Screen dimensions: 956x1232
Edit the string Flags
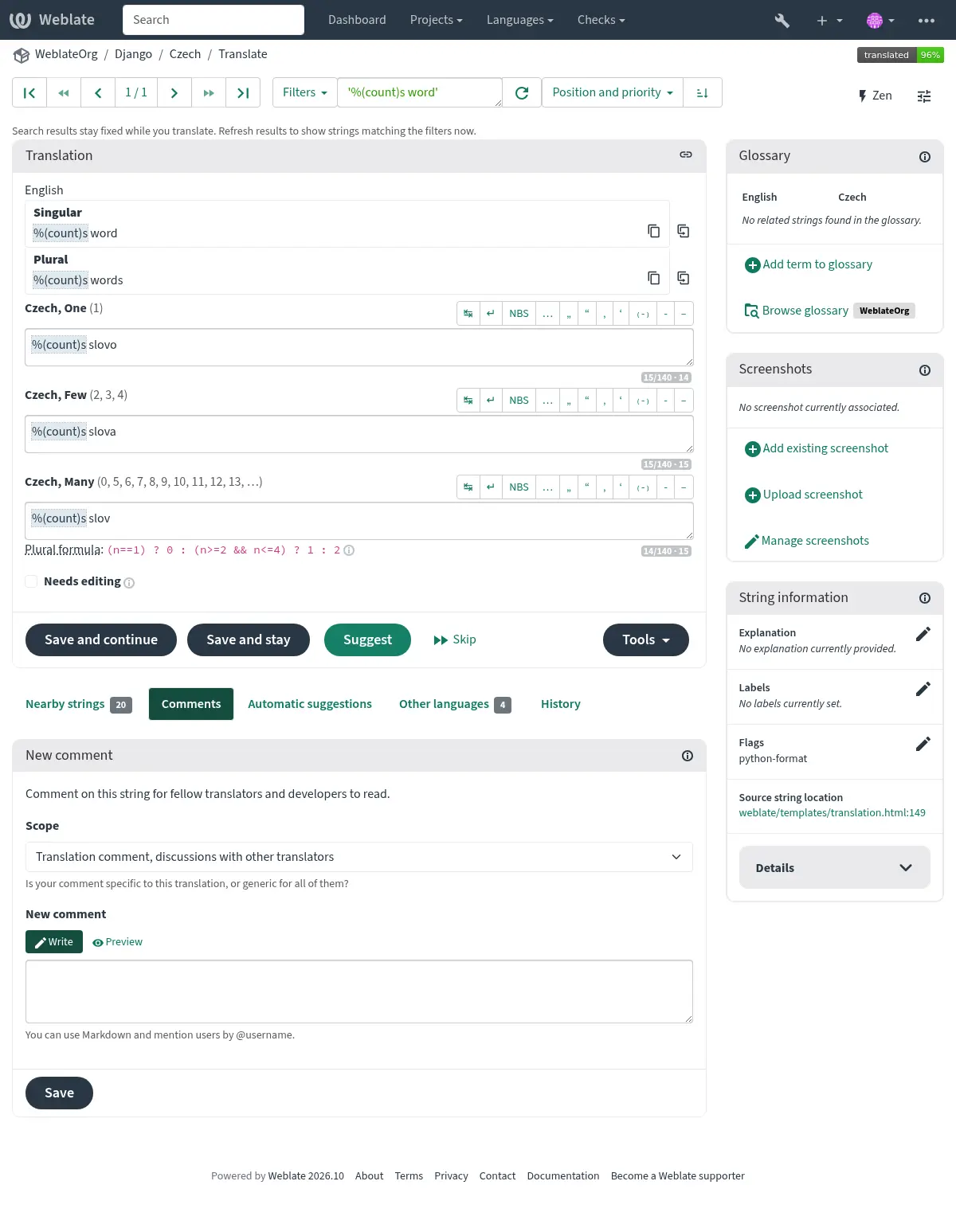pos(923,744)
